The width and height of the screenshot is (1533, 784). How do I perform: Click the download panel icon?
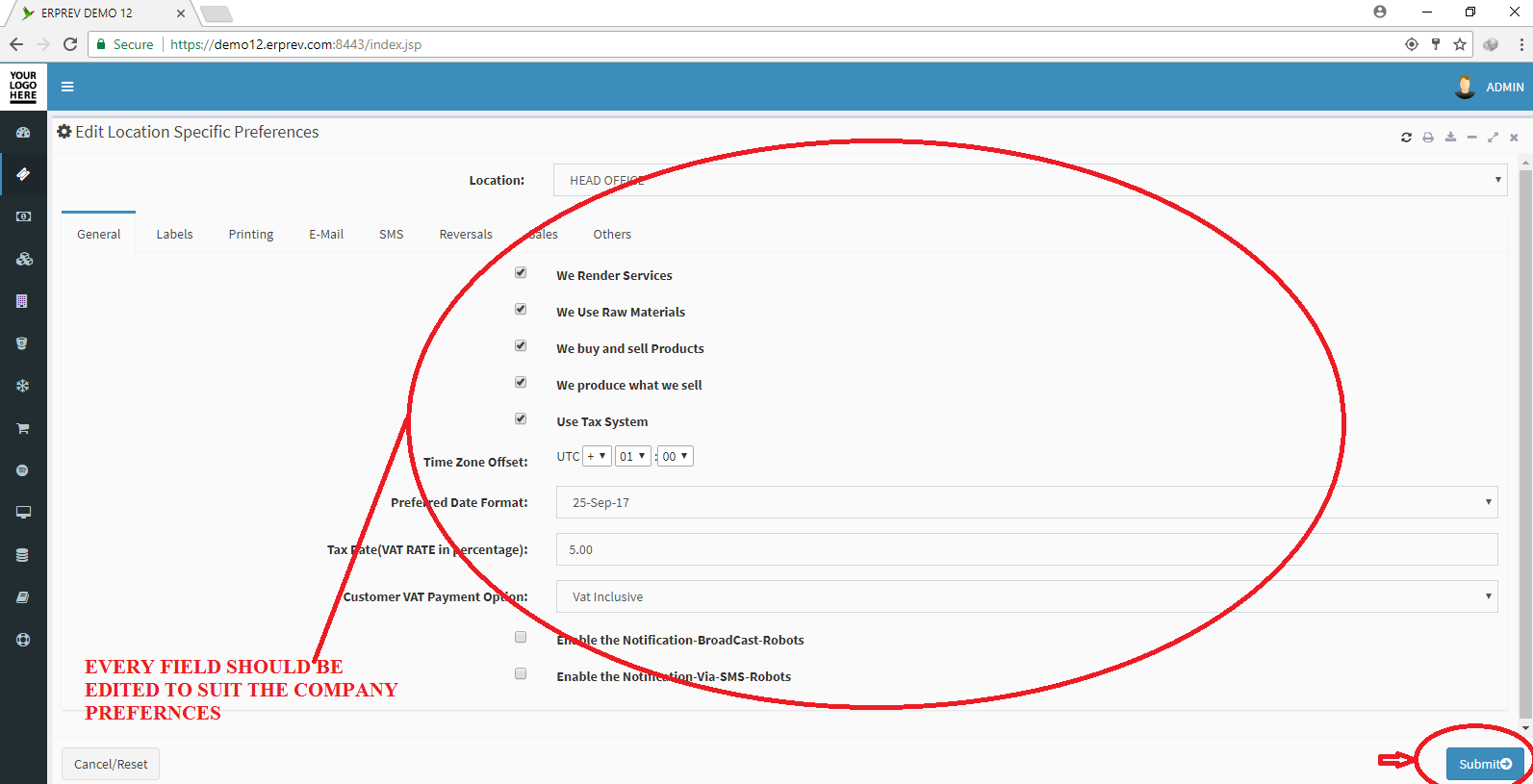[1450, 138]
